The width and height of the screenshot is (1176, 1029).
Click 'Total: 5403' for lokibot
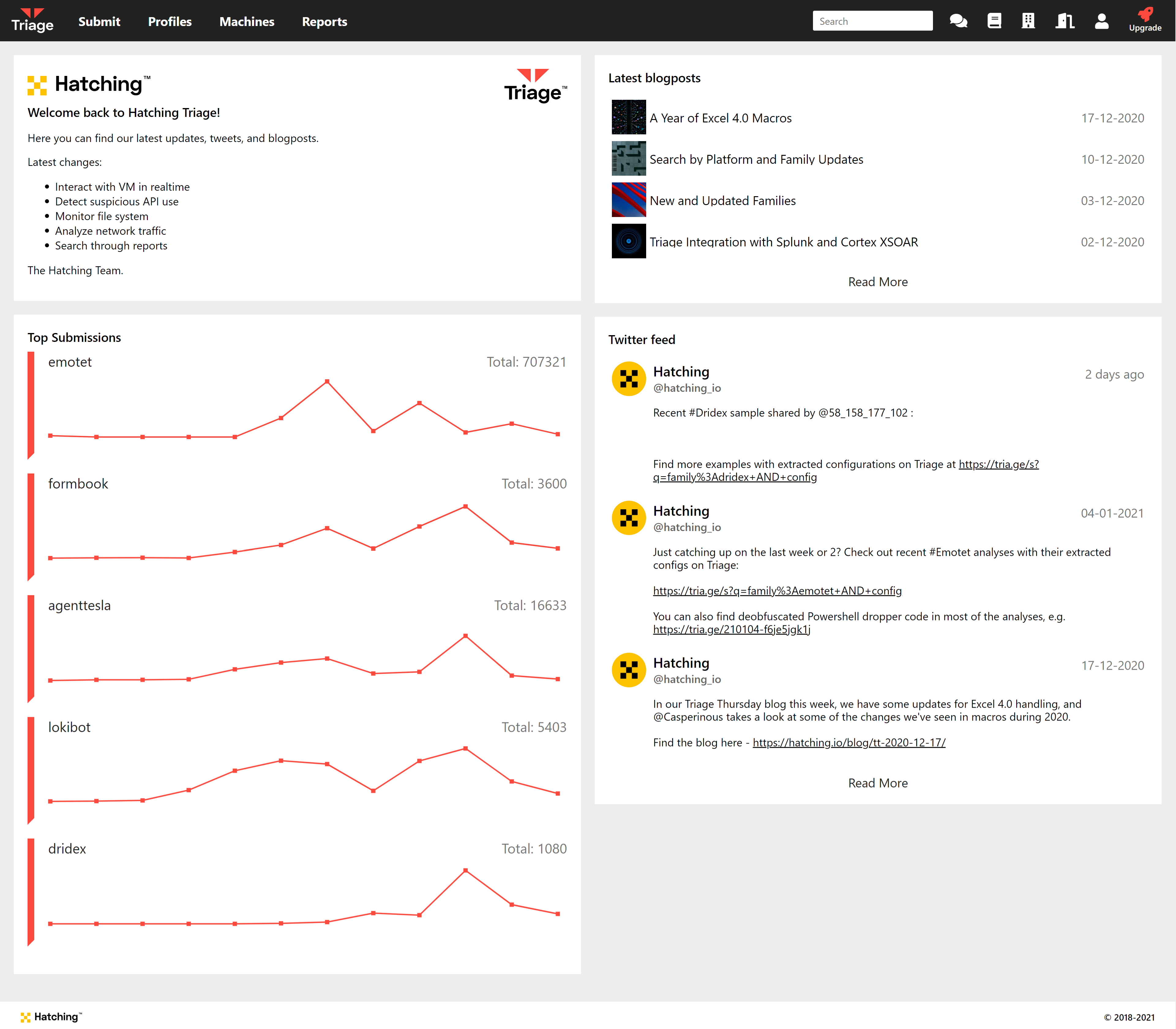click(534, 728)
